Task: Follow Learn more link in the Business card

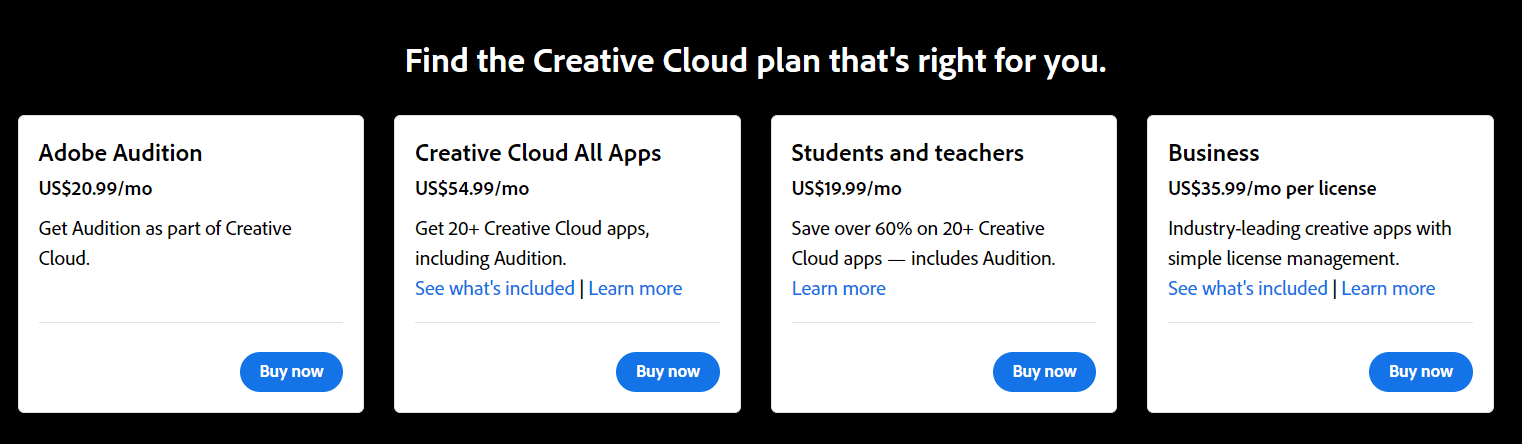Action: tap(1388, 288)
